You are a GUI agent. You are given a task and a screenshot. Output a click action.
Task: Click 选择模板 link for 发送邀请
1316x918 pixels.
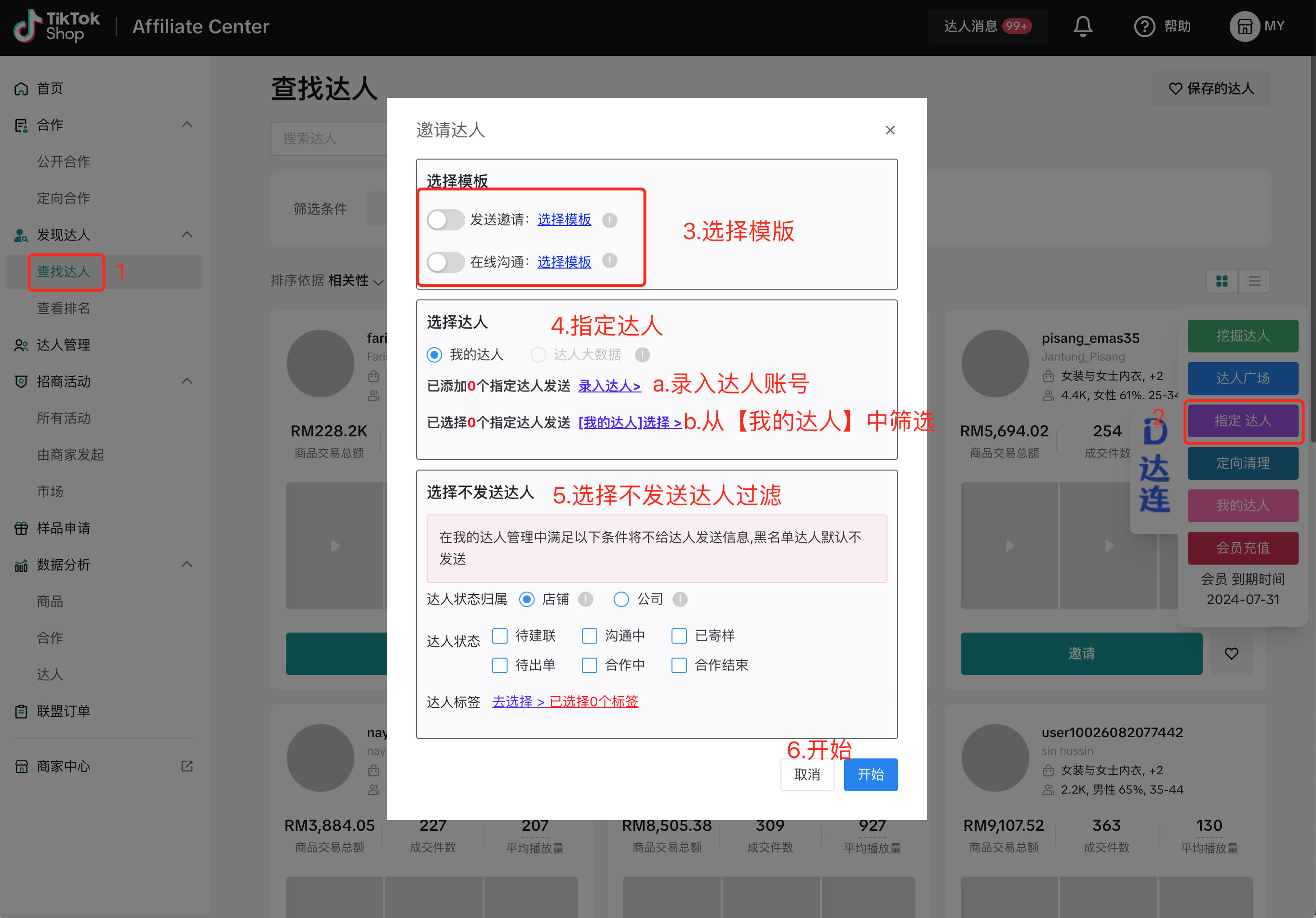point(564,219)
